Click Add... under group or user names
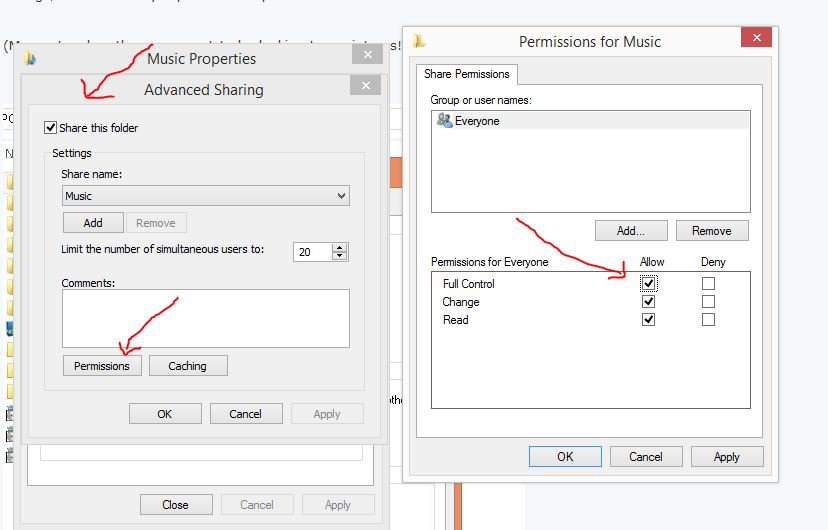The width and height of the screenshot is (828, 530). (630, 231)
